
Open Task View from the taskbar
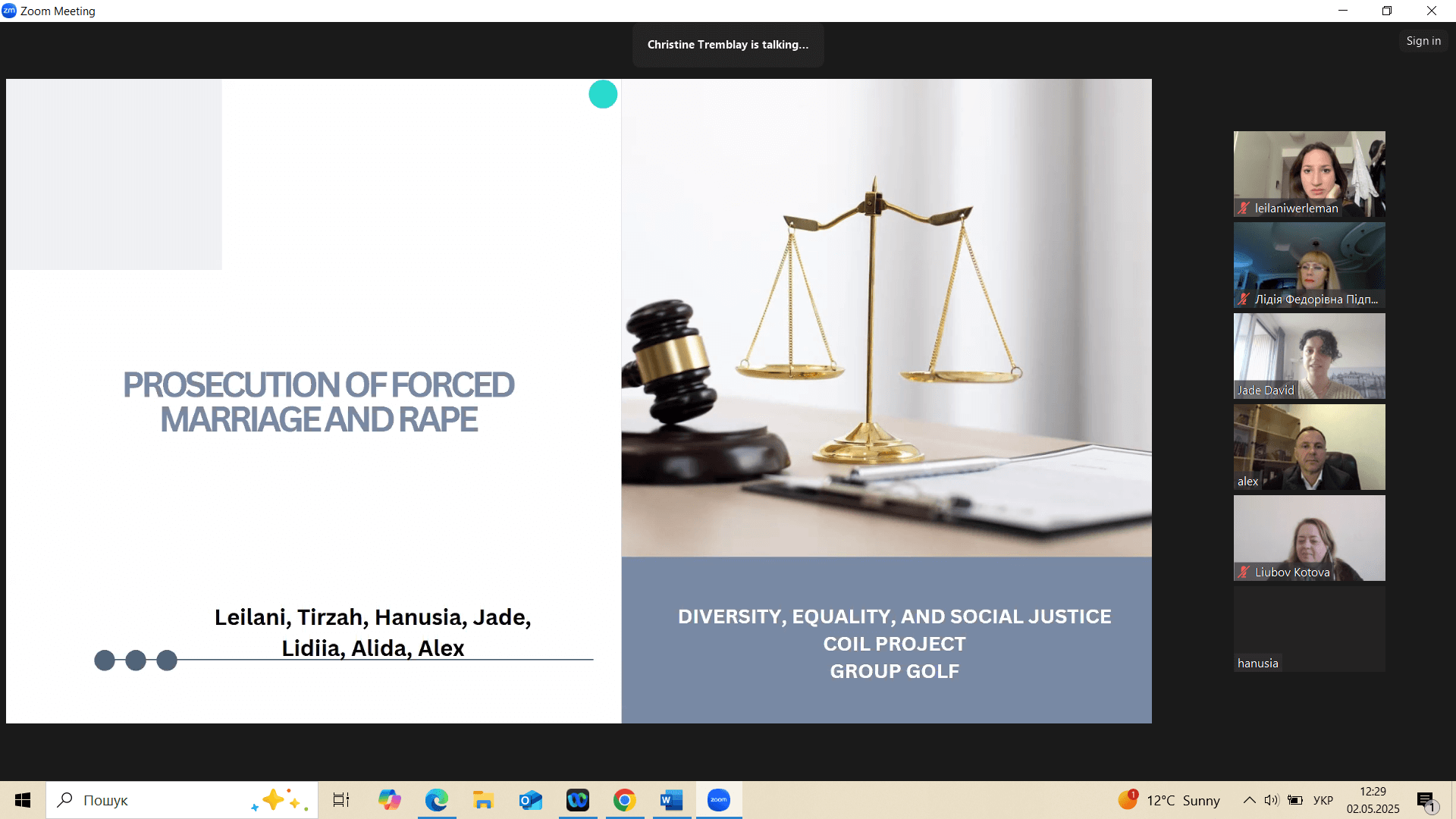click(341, 800)
